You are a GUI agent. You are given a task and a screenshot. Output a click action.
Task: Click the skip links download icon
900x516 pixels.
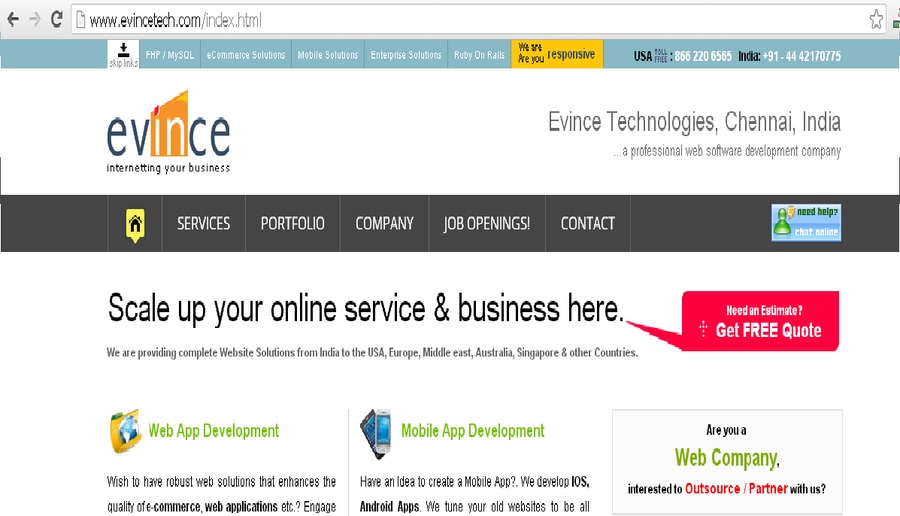click(123, 54)
